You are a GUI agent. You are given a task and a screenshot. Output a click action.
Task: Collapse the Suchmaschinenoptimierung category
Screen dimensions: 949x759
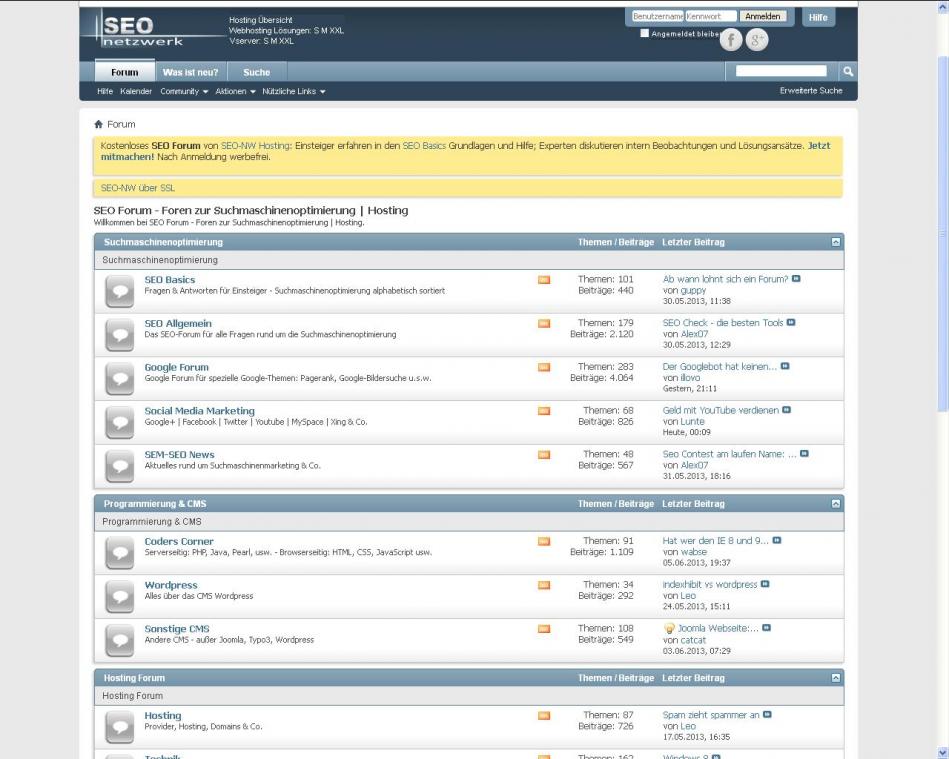pos(835,242)
